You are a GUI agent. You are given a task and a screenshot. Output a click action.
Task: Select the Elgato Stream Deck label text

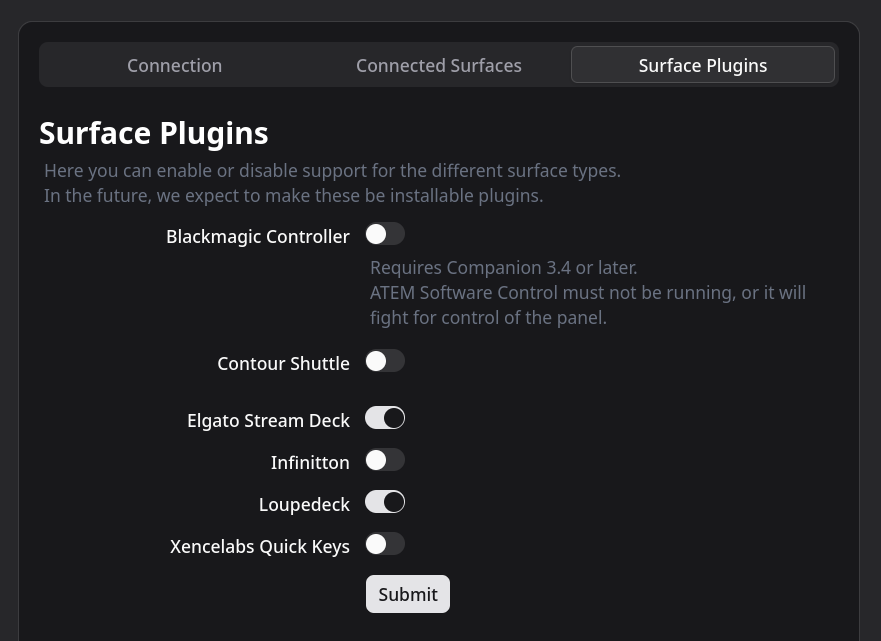(268, 420)
